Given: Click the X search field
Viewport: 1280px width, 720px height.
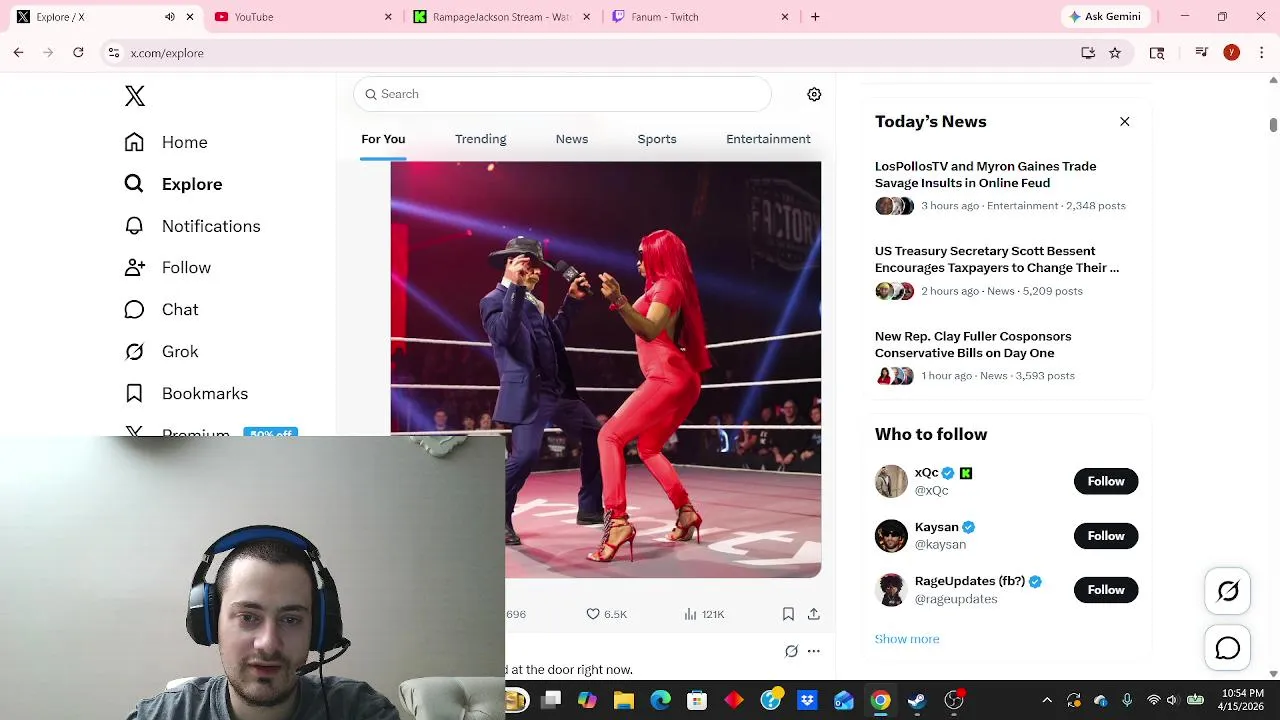Looking at the screenshot, I should click(x=562, y=94).
